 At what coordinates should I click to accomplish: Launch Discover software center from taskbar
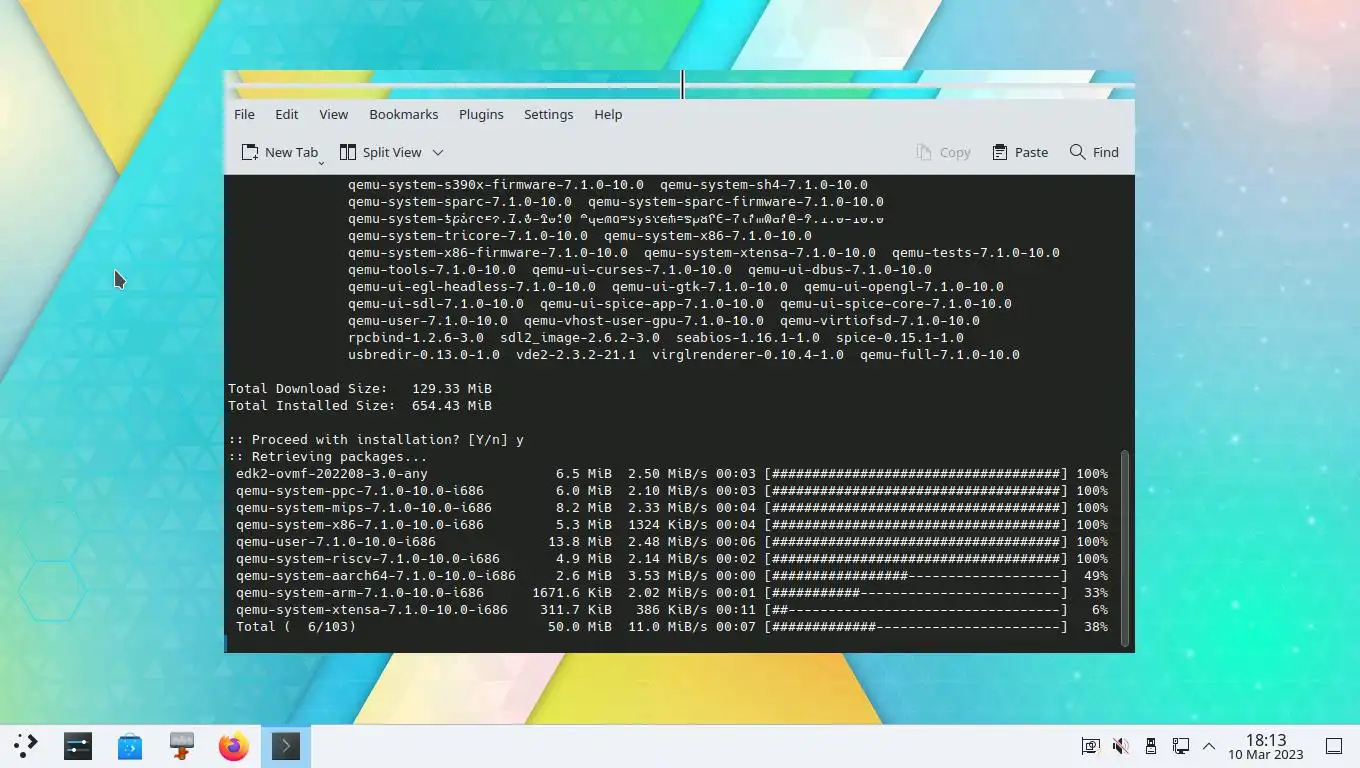(130, 746)
